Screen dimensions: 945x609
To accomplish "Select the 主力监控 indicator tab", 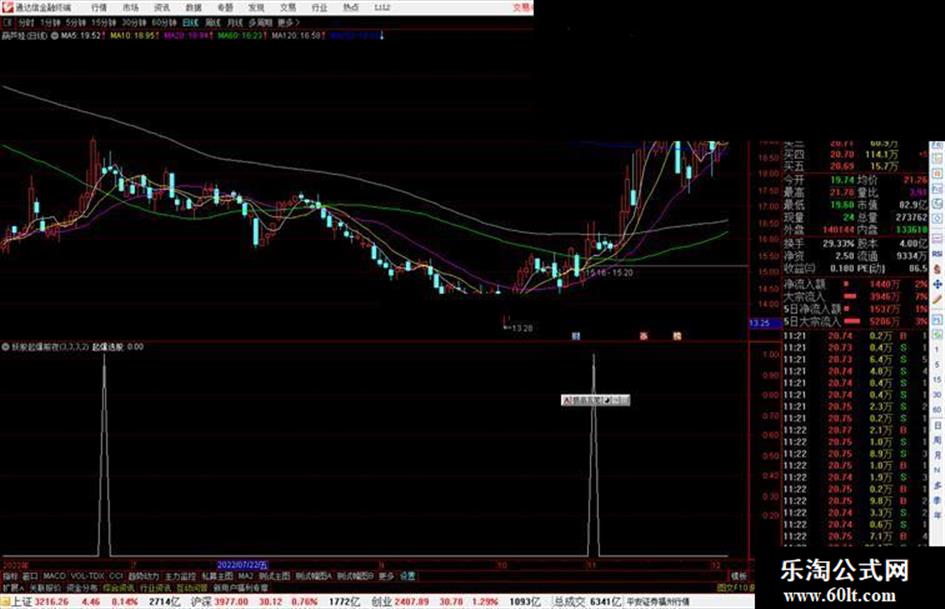I will 180,576.
